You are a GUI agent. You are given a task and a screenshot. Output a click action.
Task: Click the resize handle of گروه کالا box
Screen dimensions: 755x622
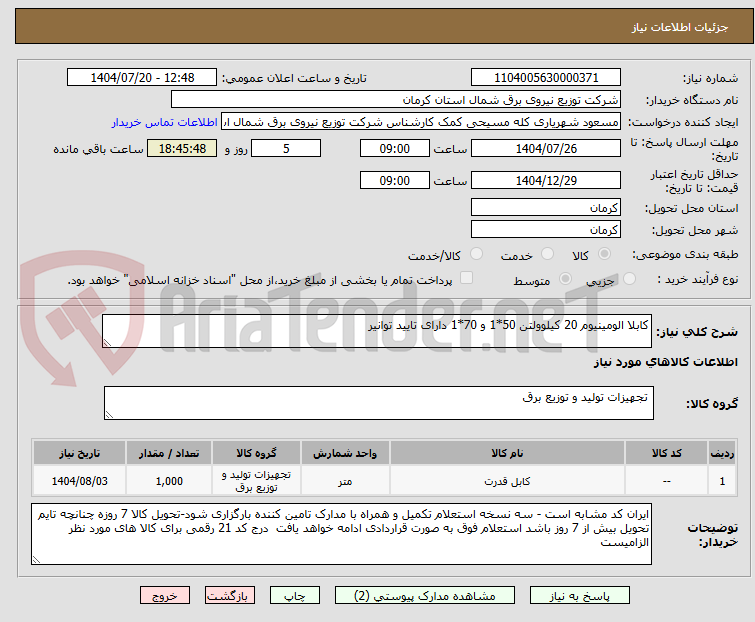tap(109, 415)
